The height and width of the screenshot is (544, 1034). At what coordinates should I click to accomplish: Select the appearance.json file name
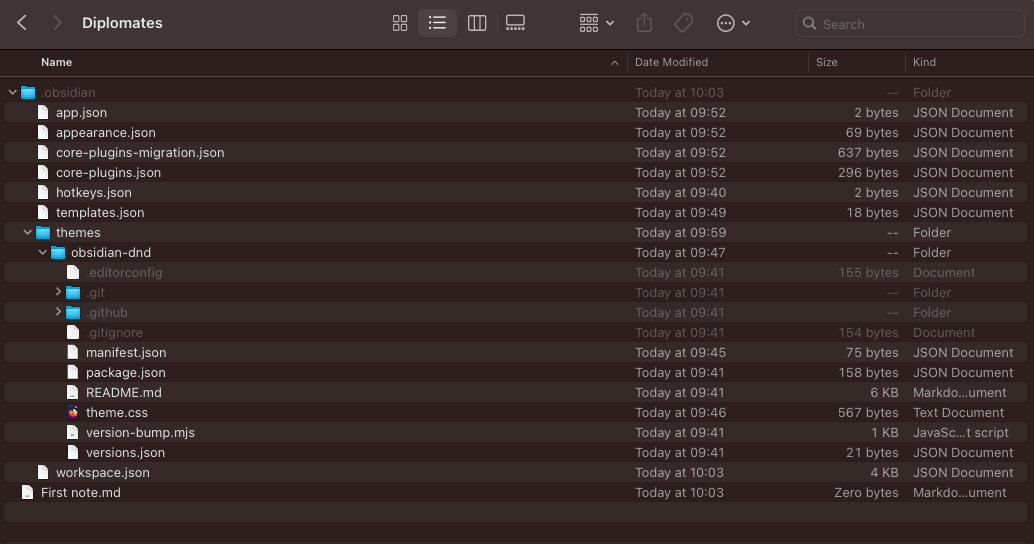point(106,133)
